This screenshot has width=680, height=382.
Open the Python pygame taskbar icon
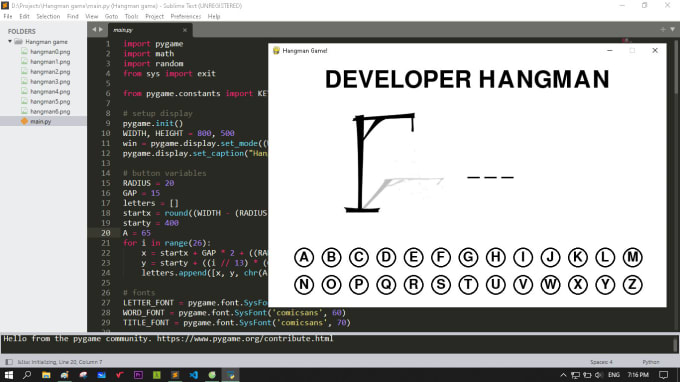[231, 375]
